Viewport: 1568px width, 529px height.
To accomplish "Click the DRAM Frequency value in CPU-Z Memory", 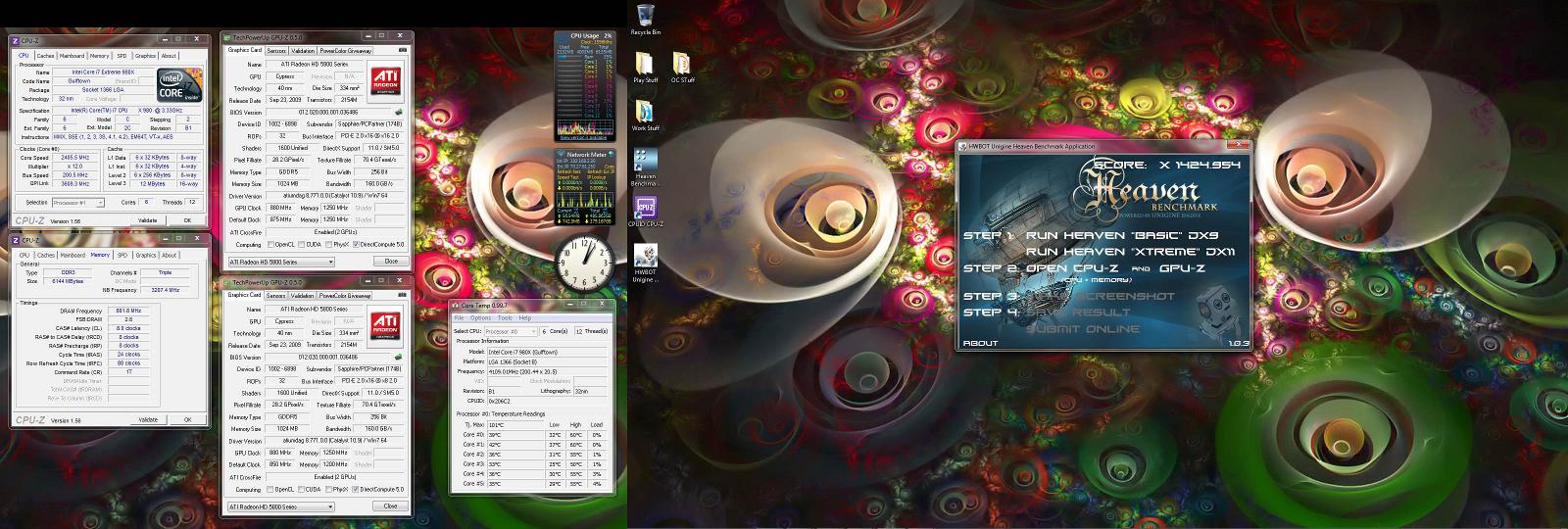I will pyautogui.click(x=129, y=311).
